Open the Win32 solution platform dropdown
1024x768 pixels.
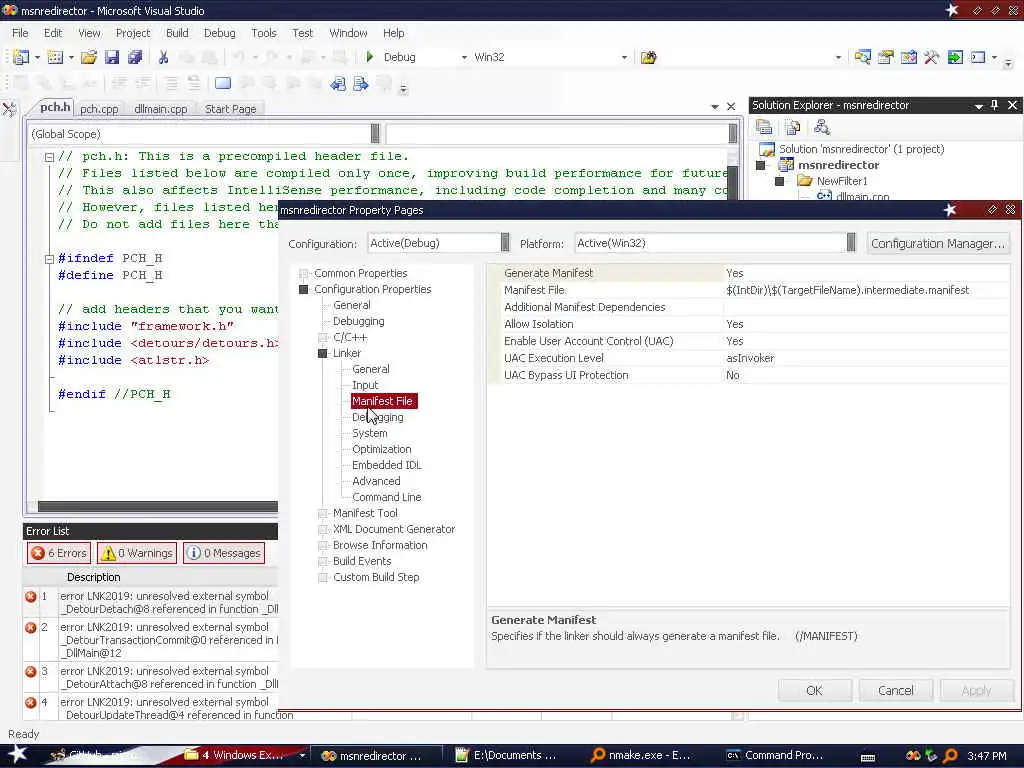click(624, 57)
